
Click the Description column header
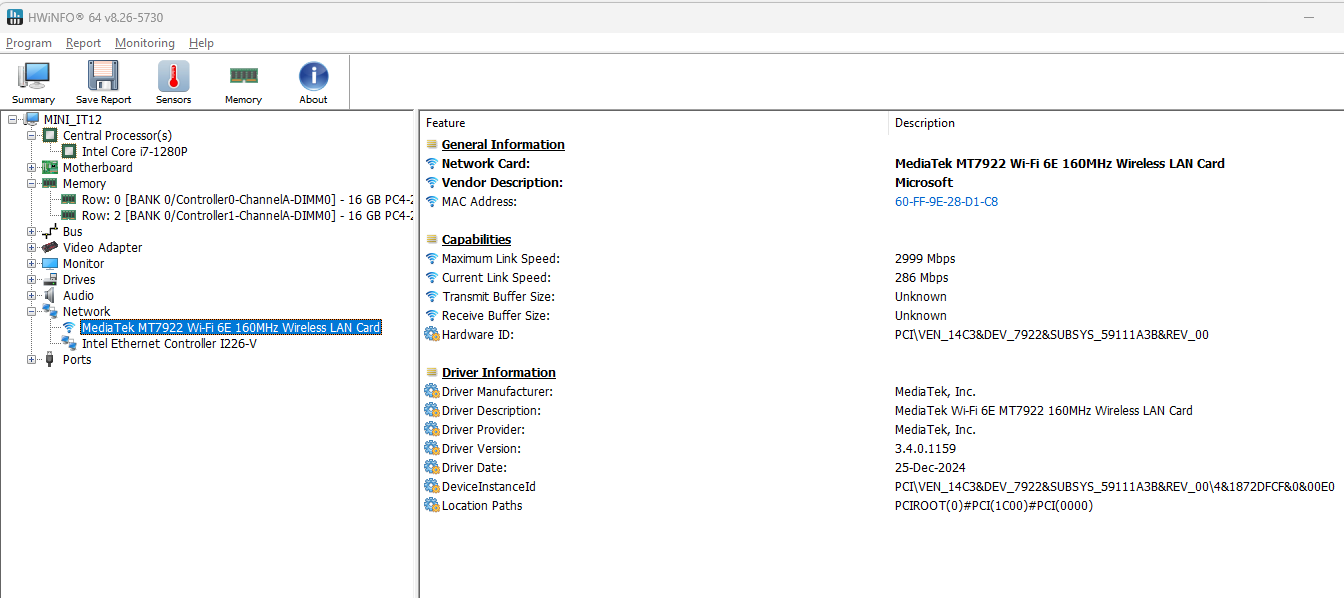pos(1116,123)
